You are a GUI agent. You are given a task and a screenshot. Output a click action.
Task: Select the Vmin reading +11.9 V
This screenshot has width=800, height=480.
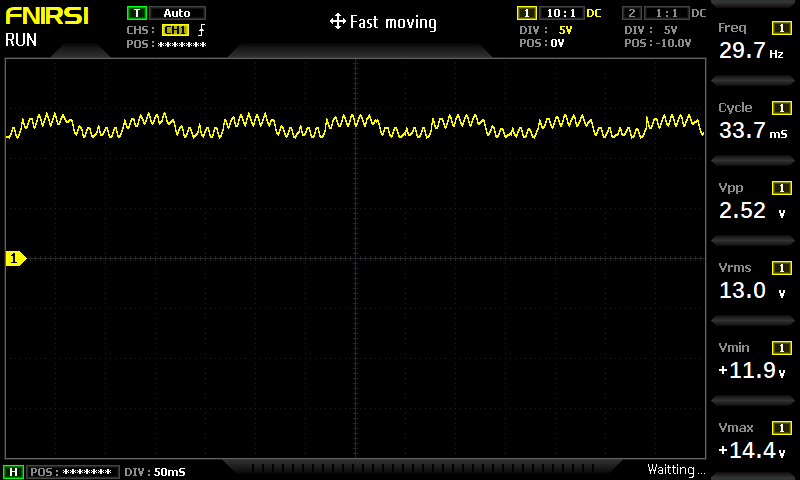point(752,371)
